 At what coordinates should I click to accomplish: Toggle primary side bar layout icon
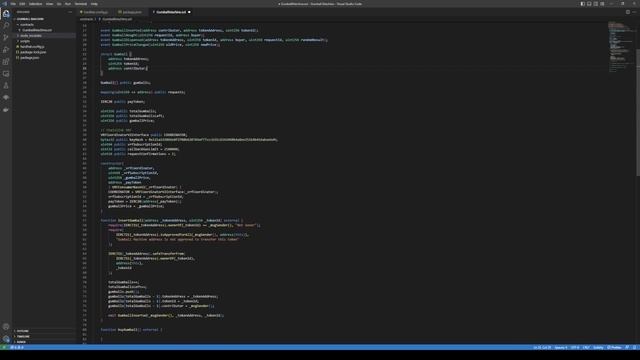[x=582, y=4]
